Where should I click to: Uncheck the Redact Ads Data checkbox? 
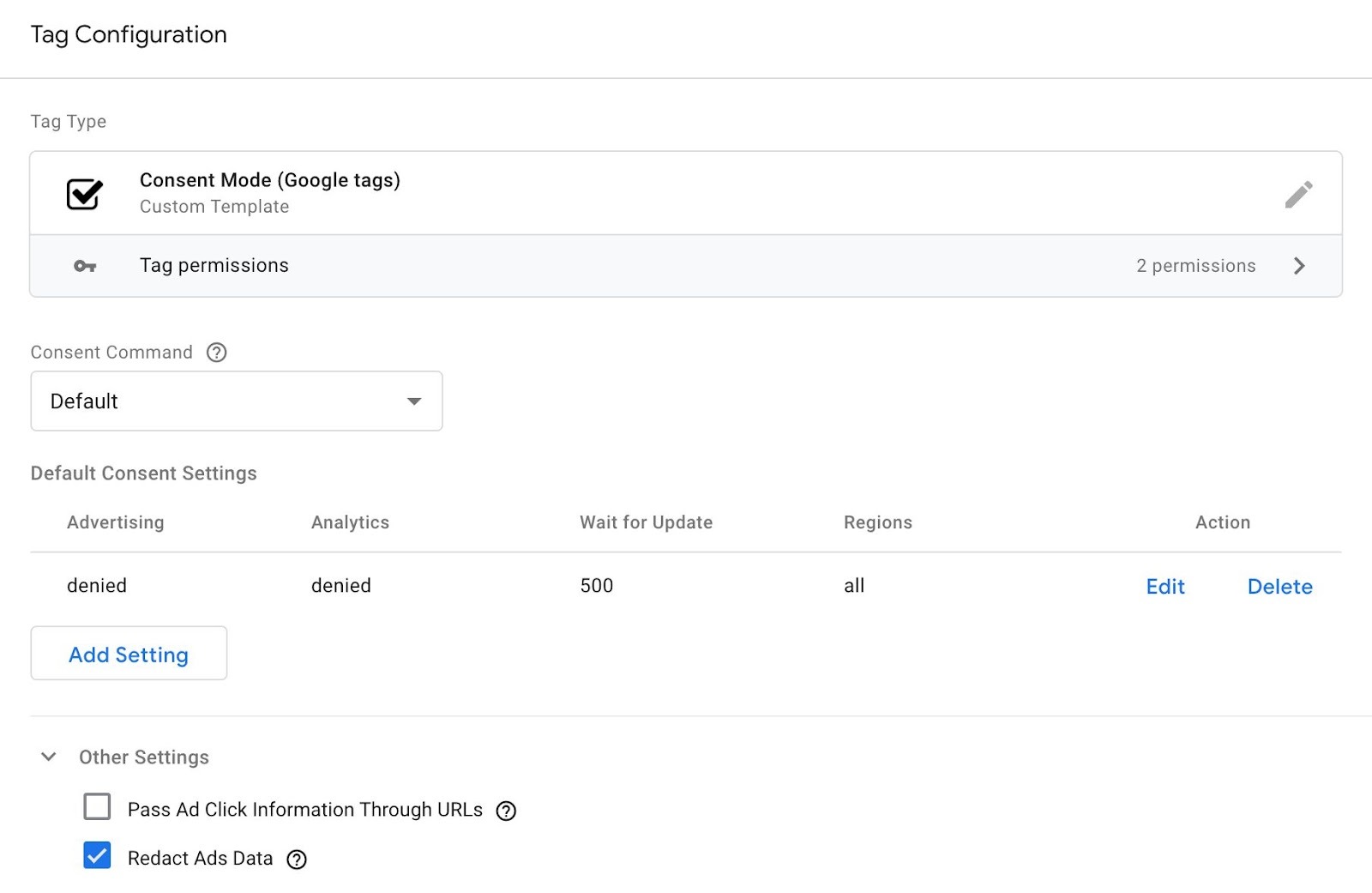(x=97, y=855)
